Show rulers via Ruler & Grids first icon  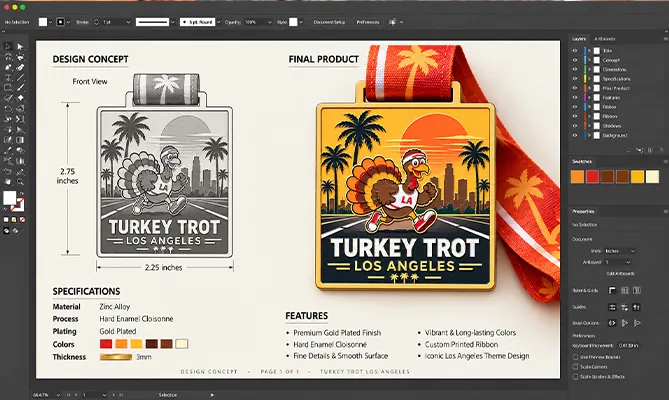(x=612, y=290)
